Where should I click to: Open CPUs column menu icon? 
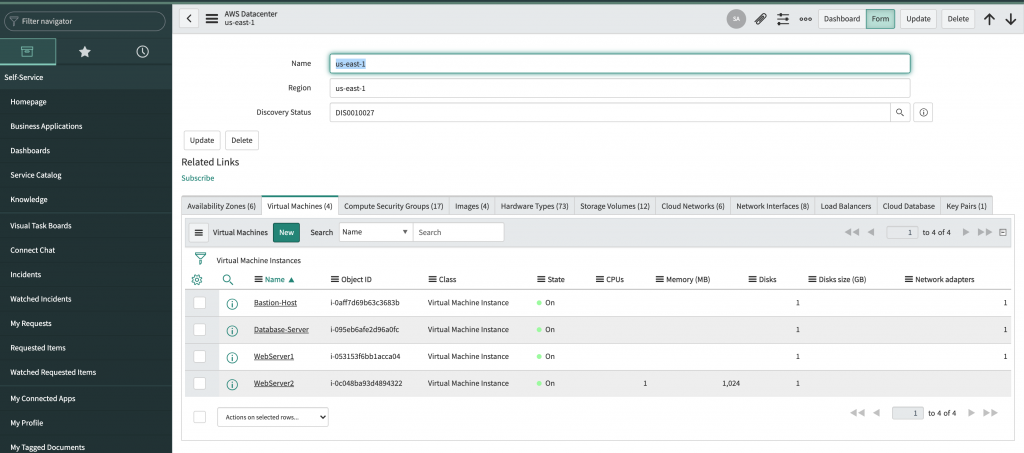[600, 279]
